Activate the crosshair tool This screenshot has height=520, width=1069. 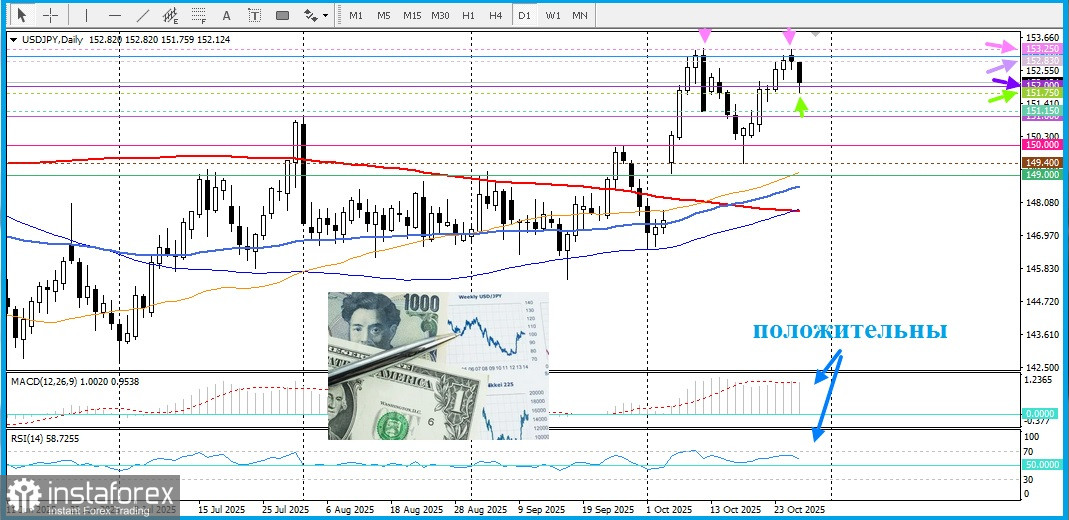pyautogui.click(x=50, y=14)
